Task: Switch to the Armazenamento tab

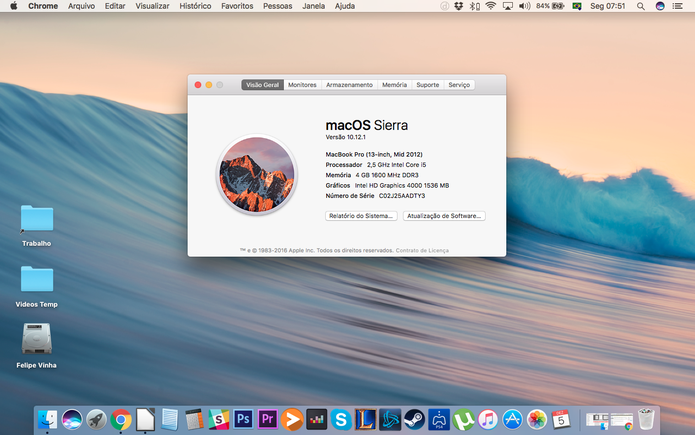Action: [x=349, y=85]
